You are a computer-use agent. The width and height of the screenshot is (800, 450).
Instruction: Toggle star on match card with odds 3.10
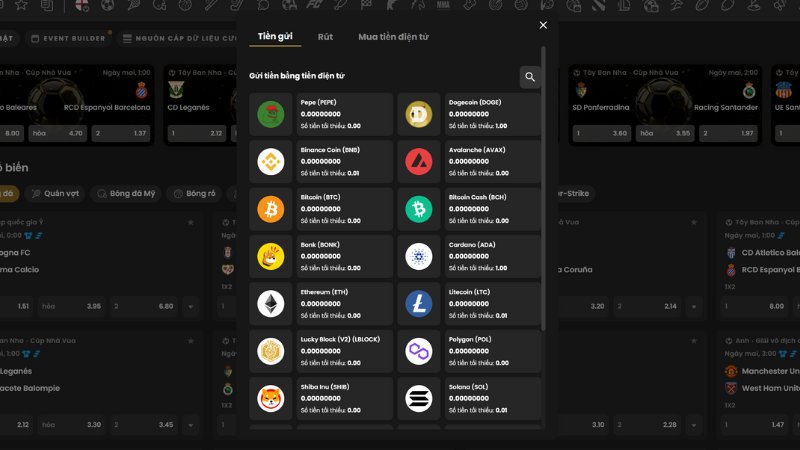(694, 341)
